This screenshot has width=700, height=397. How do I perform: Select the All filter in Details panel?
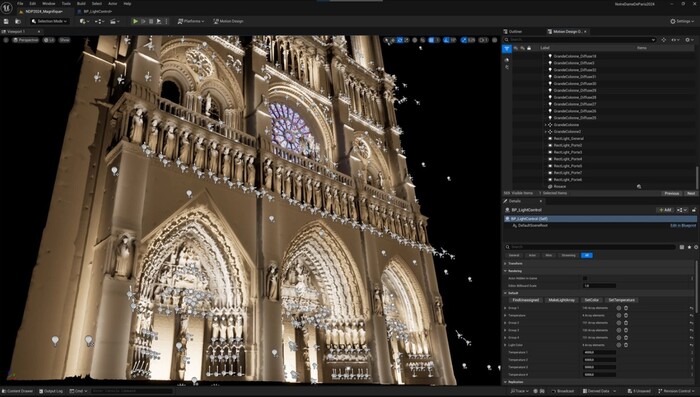tap(587, 255)
